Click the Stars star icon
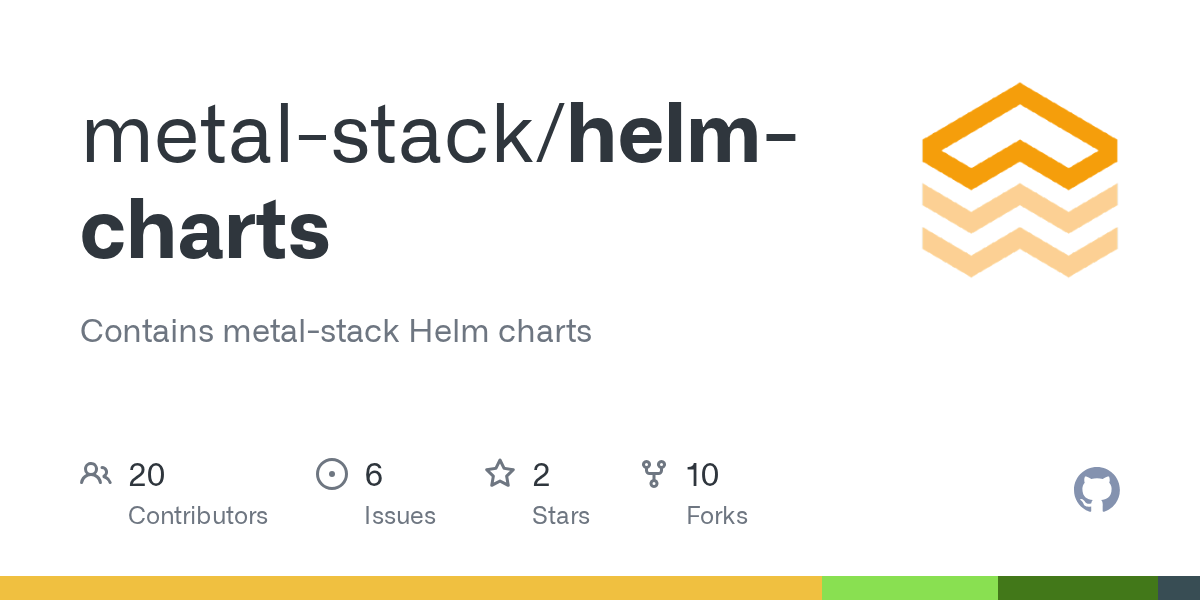The height and width of the screenshot is (600, 1200). [x=499, y=474]
